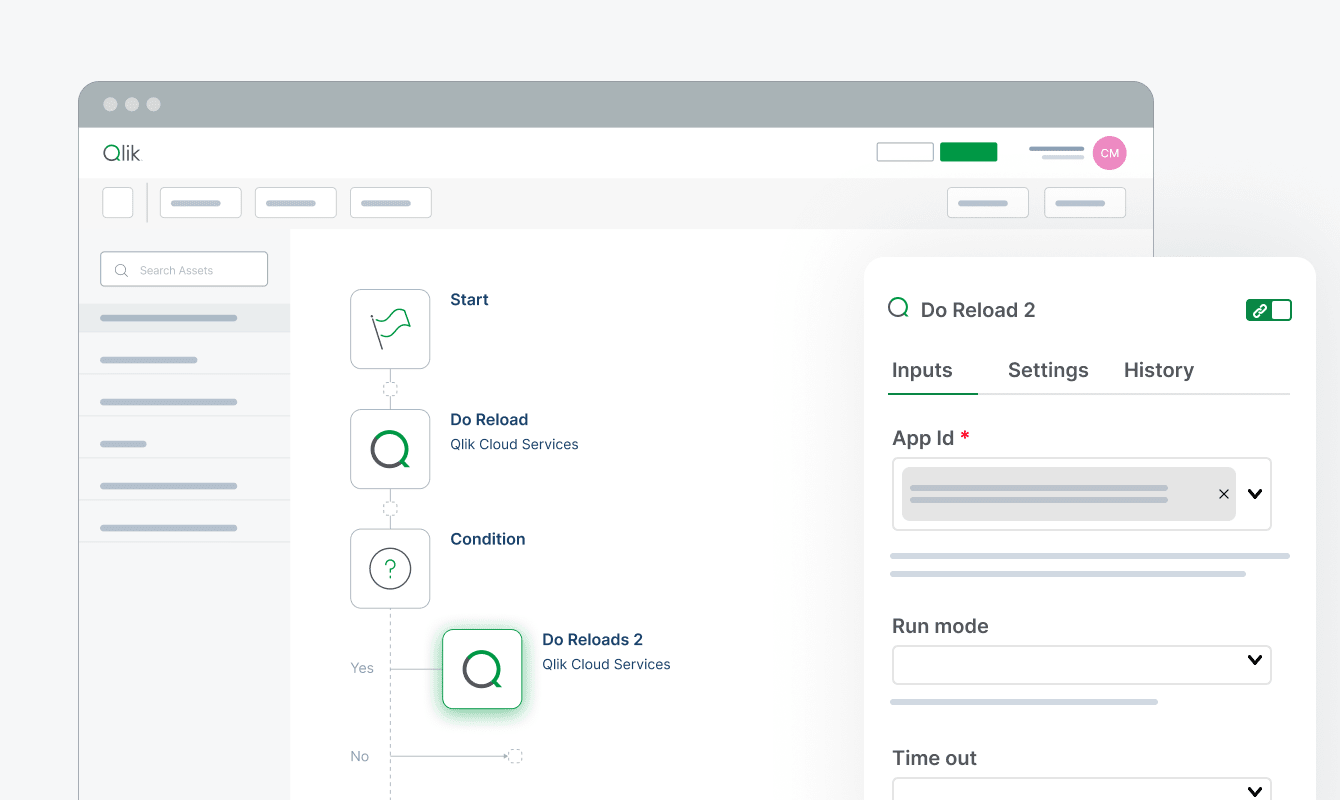
Task: Open the Time out dropdown
Action: [1255, 790]
